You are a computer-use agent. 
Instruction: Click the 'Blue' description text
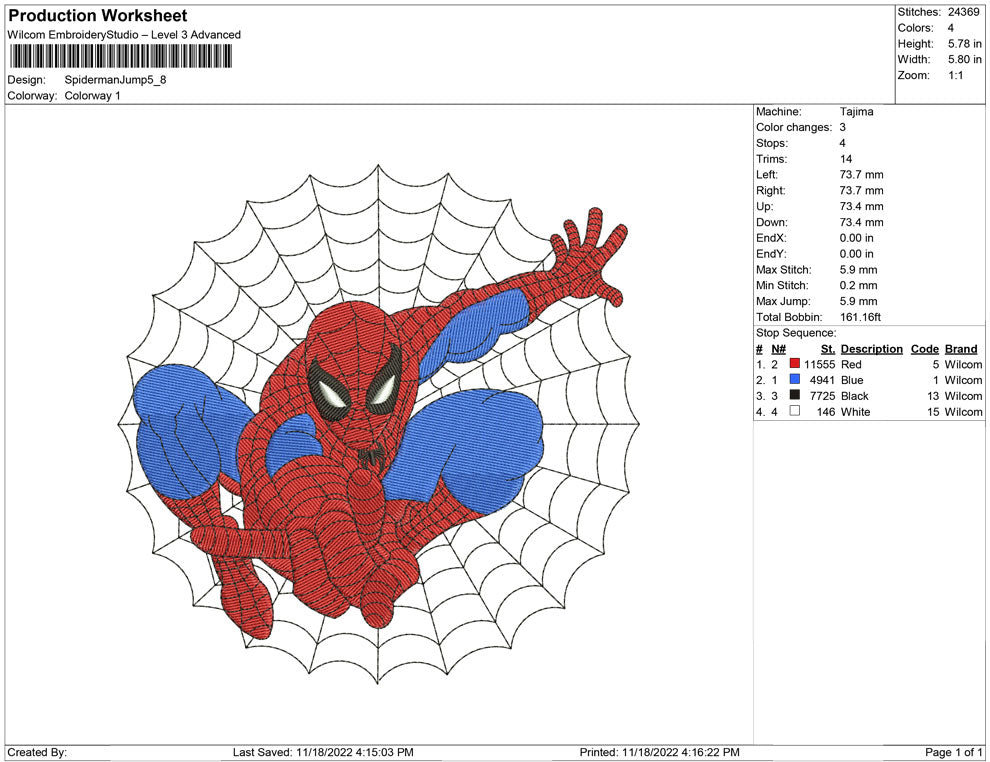click(x=852, y=380)
